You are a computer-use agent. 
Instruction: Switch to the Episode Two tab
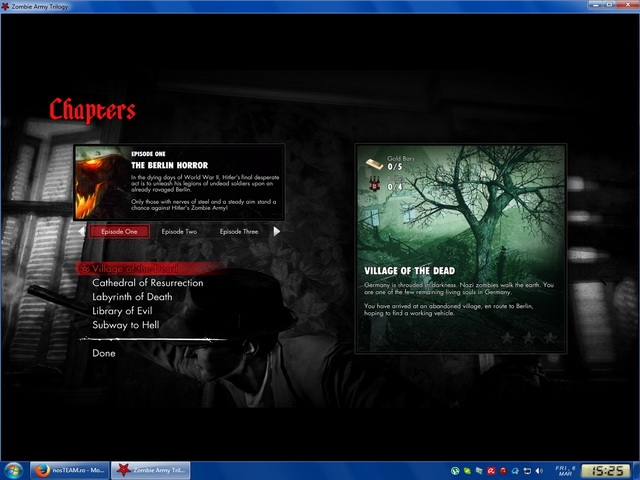(x=179, y=231)
